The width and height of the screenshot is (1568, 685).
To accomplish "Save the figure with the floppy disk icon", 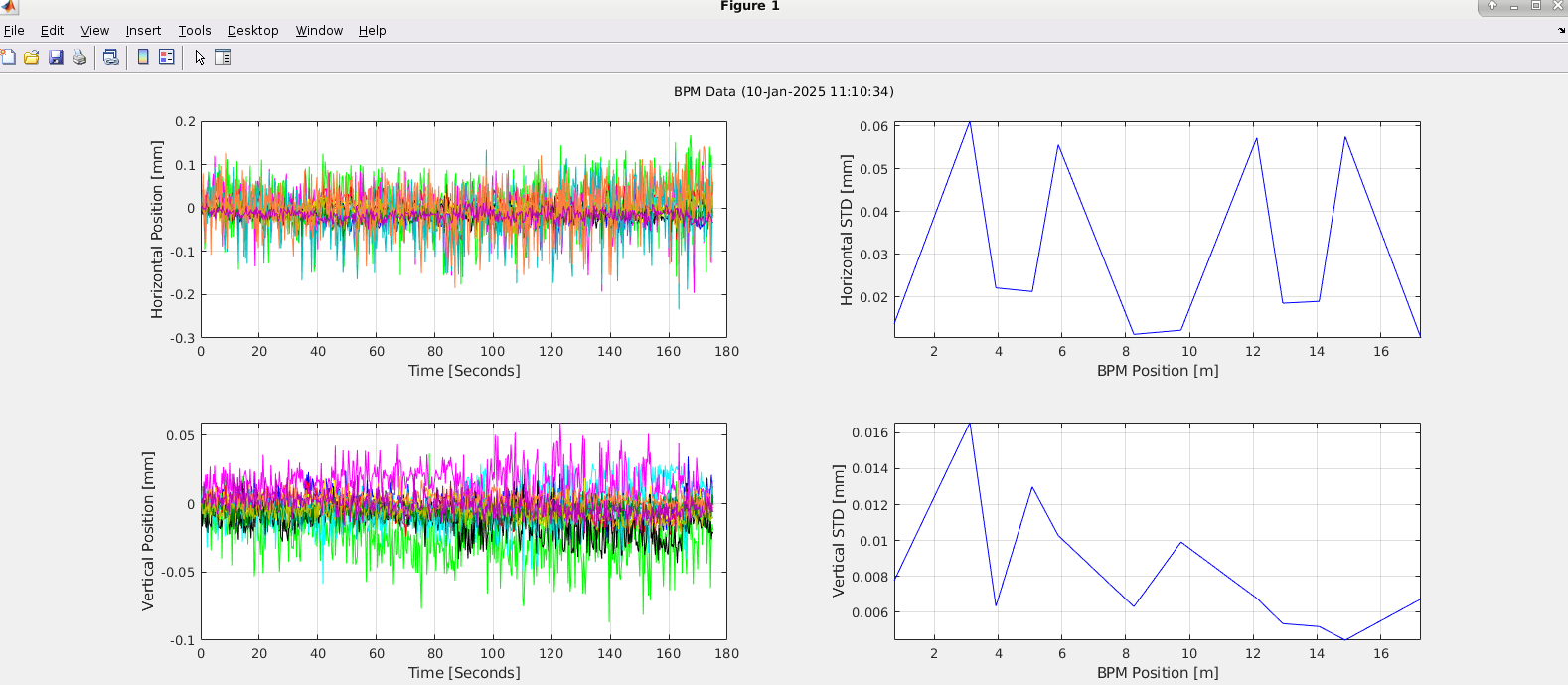I will (x=56, y=57).
